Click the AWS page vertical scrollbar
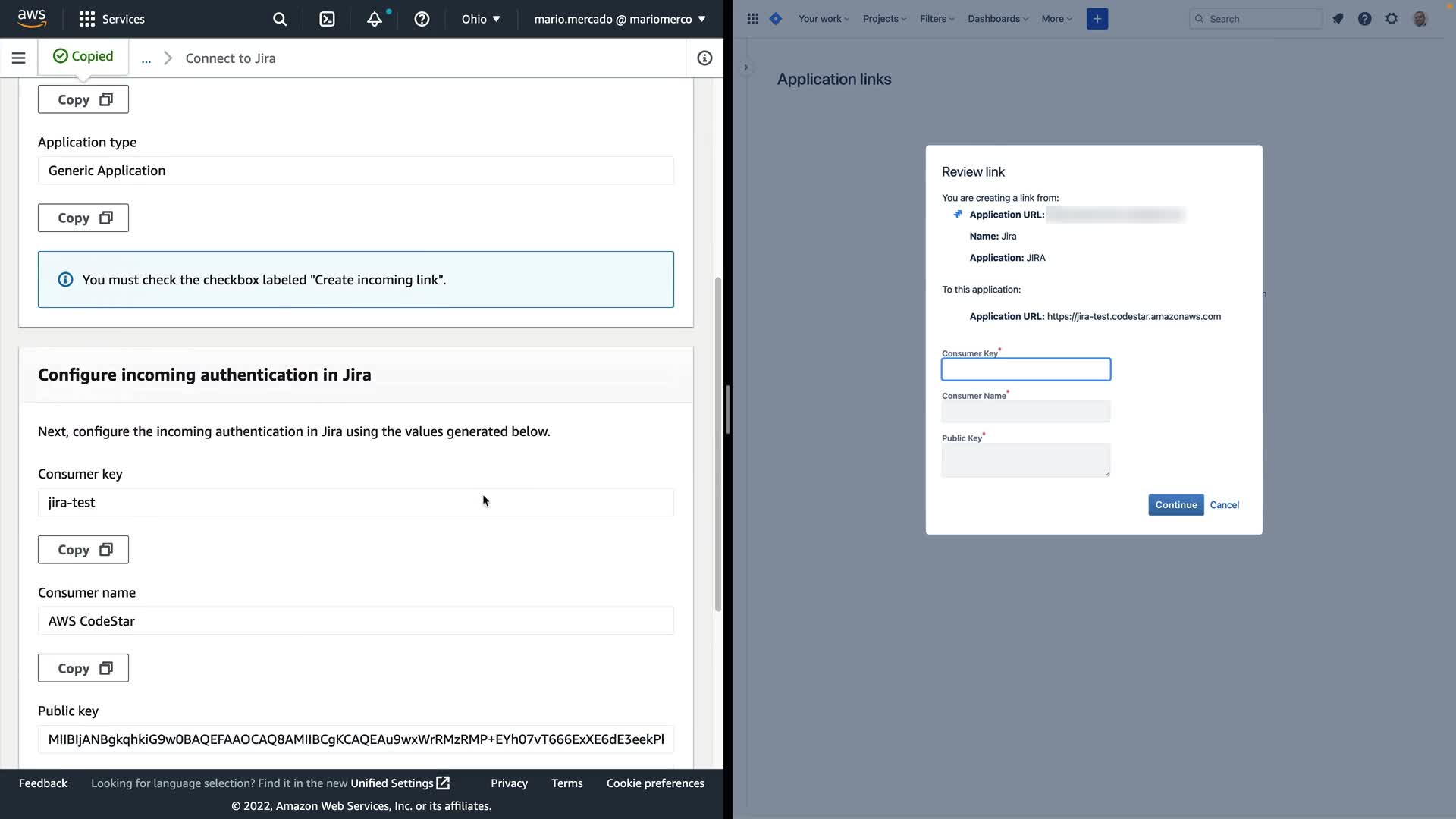Viewport: 1456px width, 819px height. coord(717,444)
